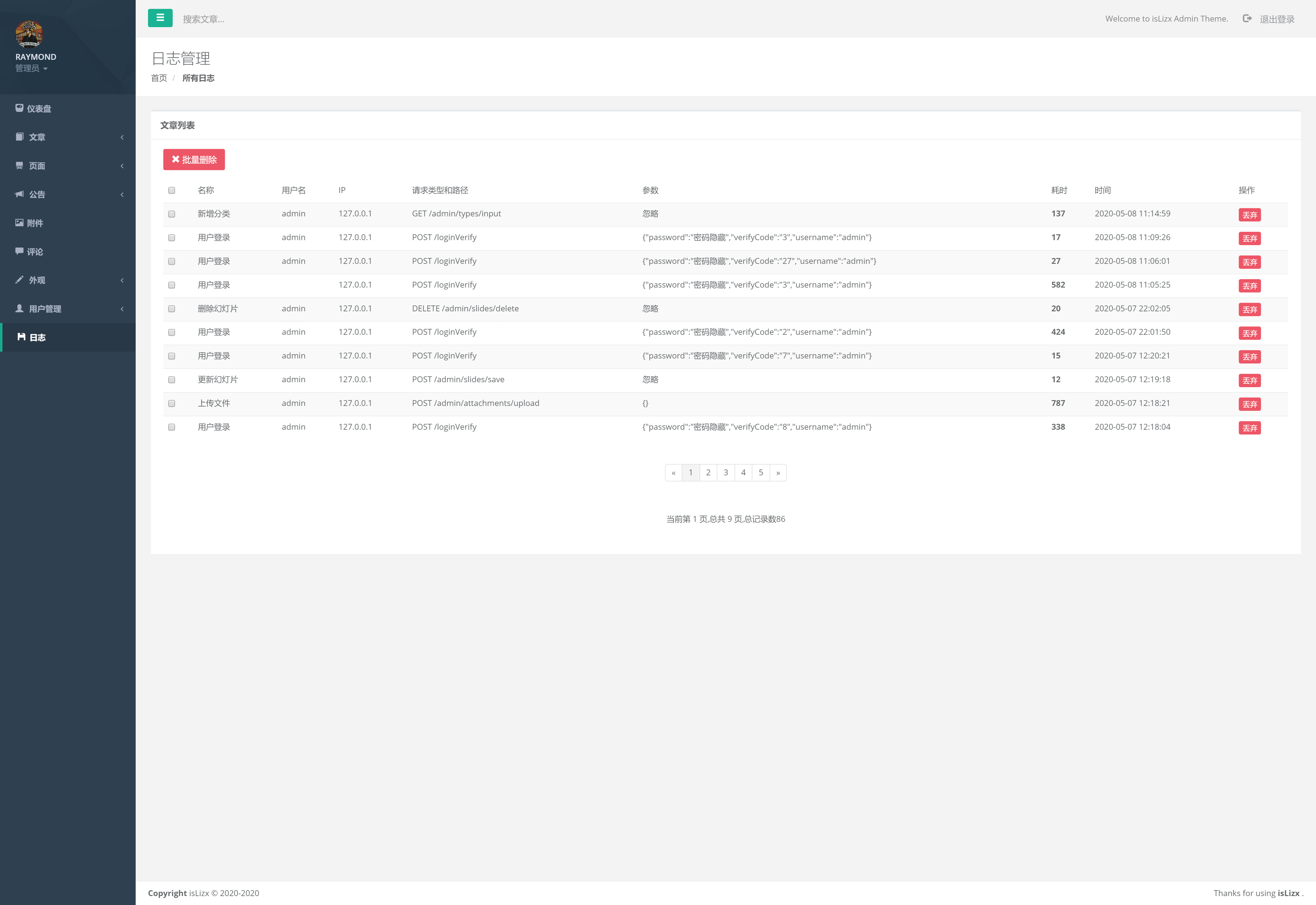Click the megaphone icon beside 公告
Image resolution: width=1316 pixels, height=905 pixels.
[19, 194]
